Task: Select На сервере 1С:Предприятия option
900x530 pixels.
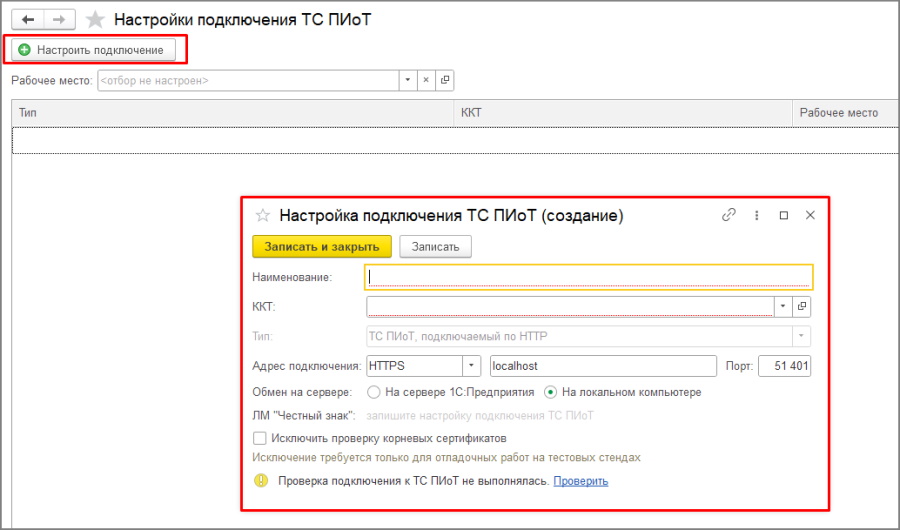Action: [x=374, y=392]
